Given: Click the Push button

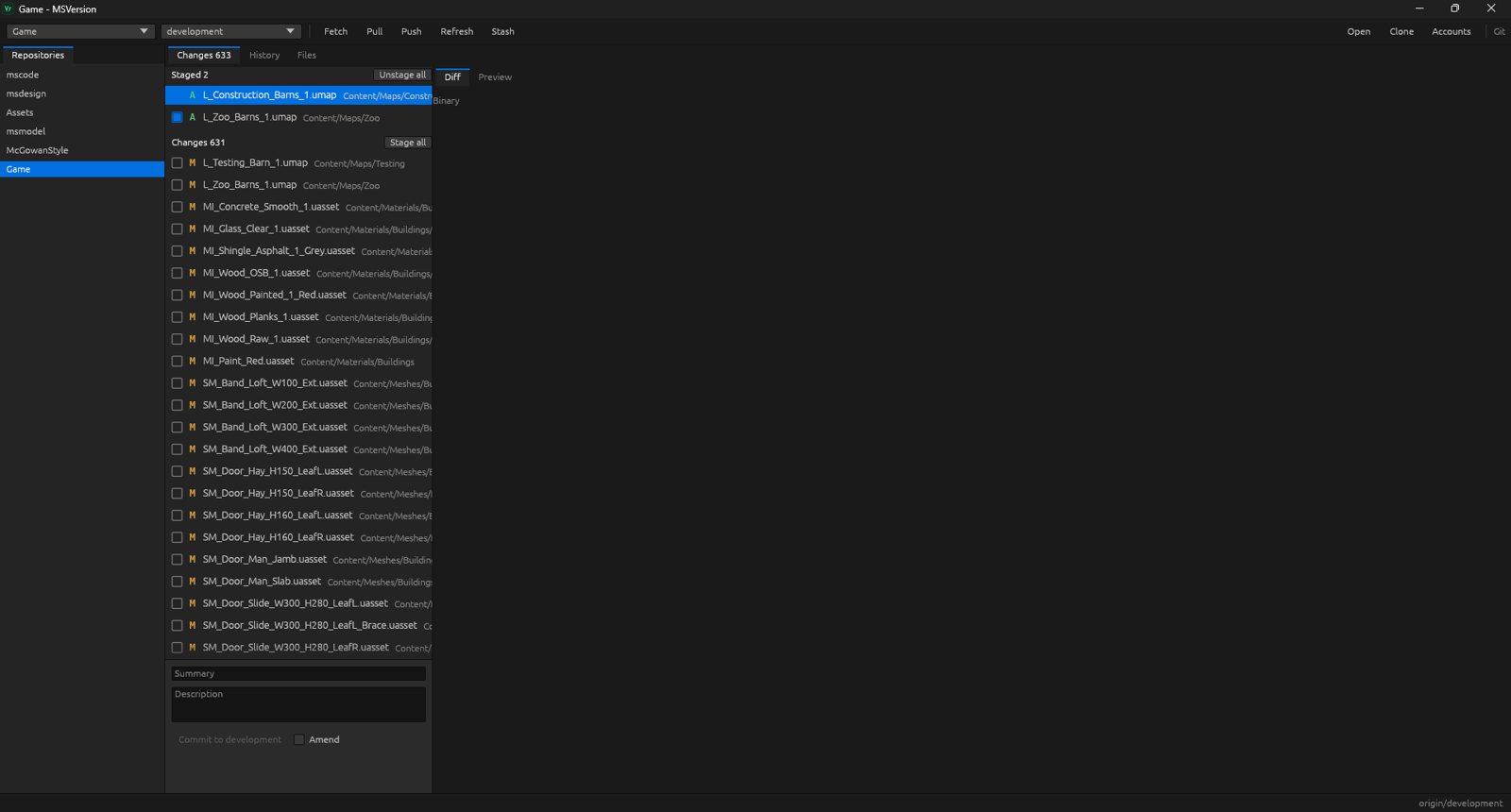Looking at the screenshot, I should pos(411,31).
